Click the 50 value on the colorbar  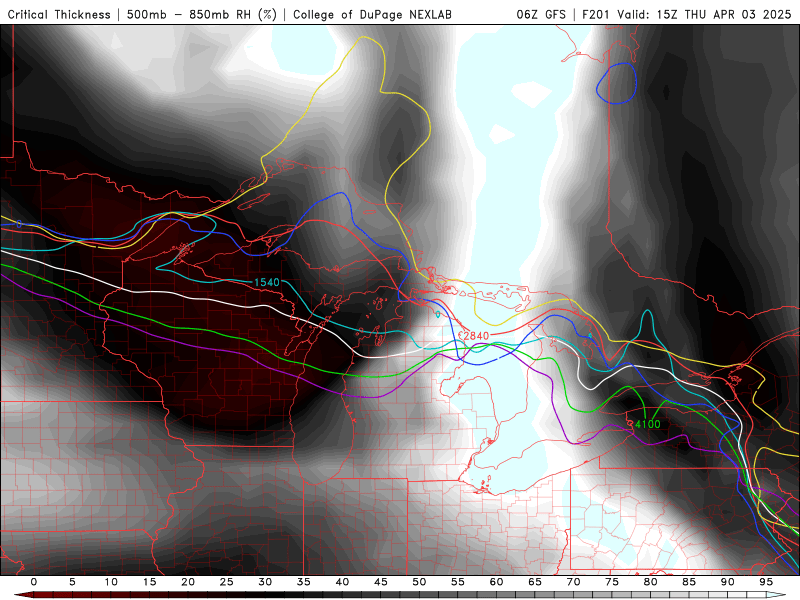point(419,582)
